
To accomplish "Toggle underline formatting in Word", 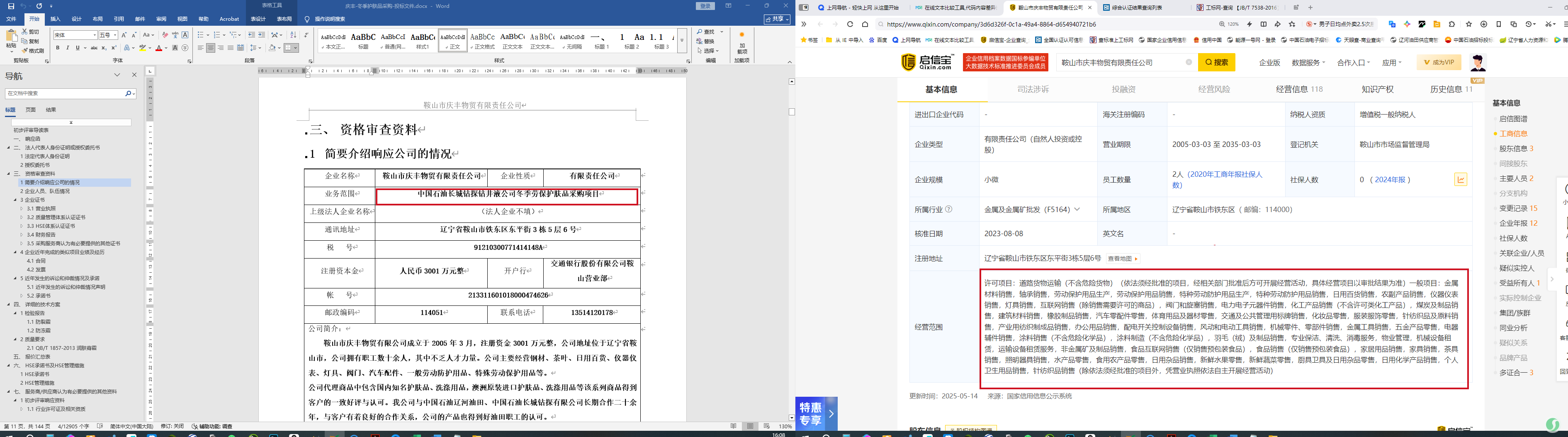I will (x=77, y=48).
